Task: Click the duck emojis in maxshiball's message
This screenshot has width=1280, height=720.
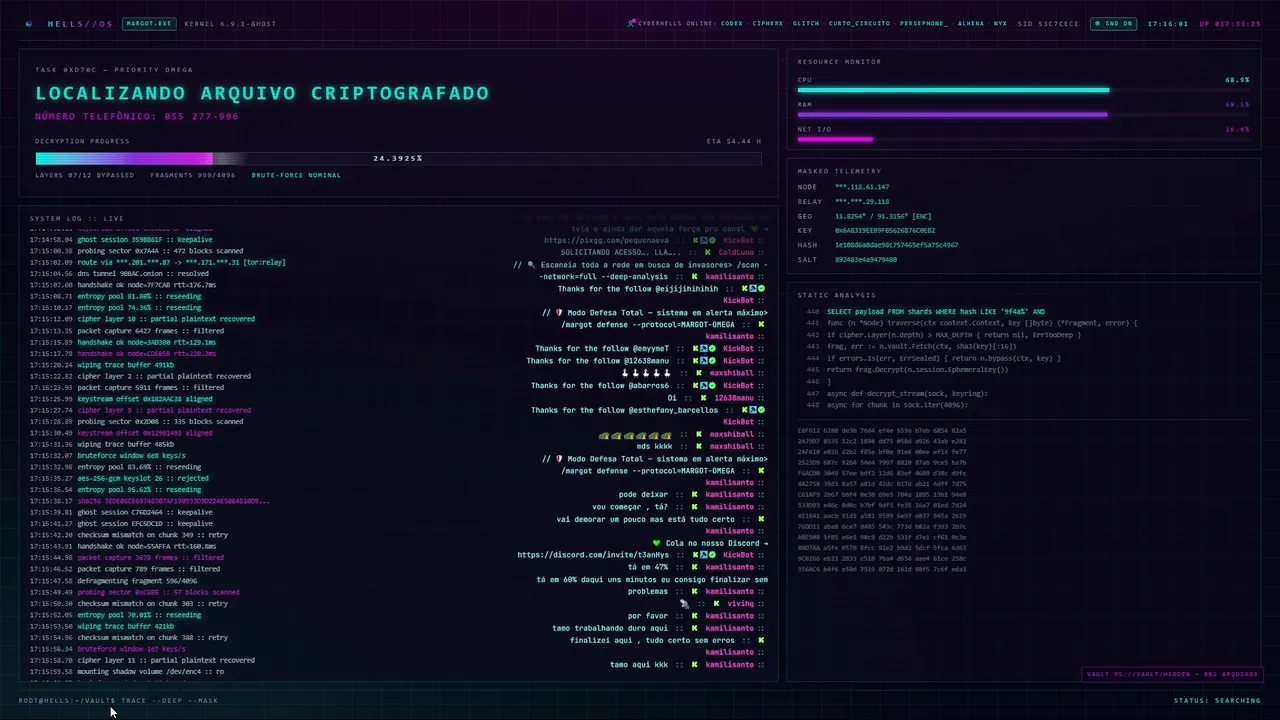Action: pos(646,374)
